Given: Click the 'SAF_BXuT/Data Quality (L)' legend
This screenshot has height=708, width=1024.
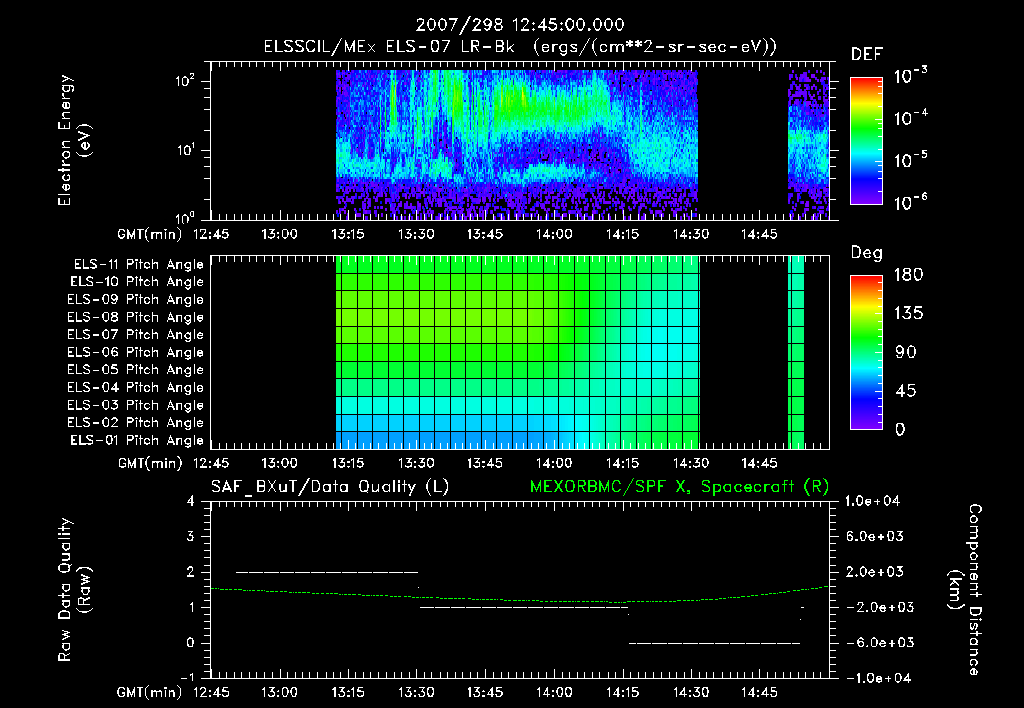Looking at the screenshot, I should tap(330, 487).
